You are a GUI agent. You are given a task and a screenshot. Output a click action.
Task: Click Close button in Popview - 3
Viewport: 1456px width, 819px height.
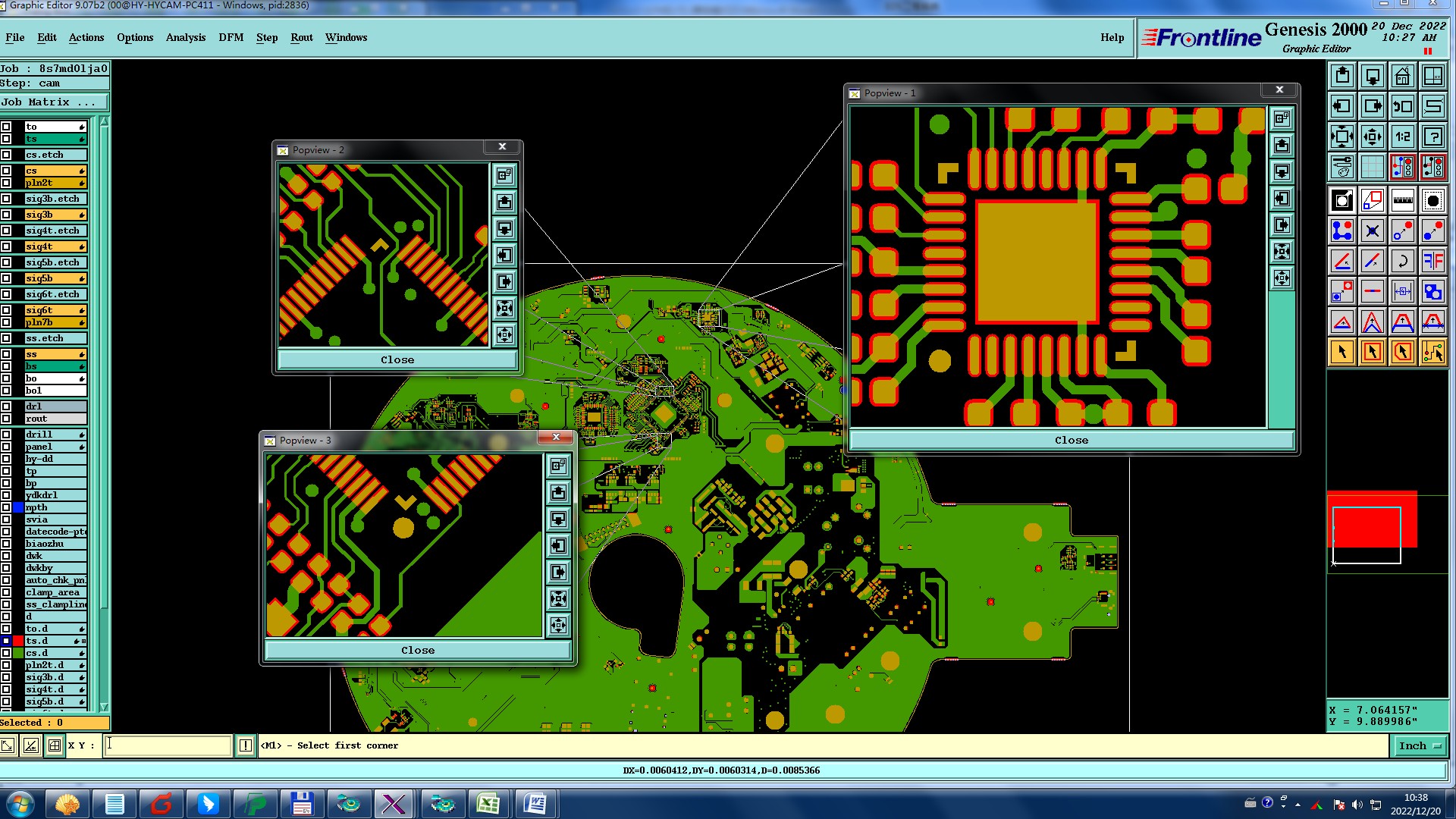417,651
